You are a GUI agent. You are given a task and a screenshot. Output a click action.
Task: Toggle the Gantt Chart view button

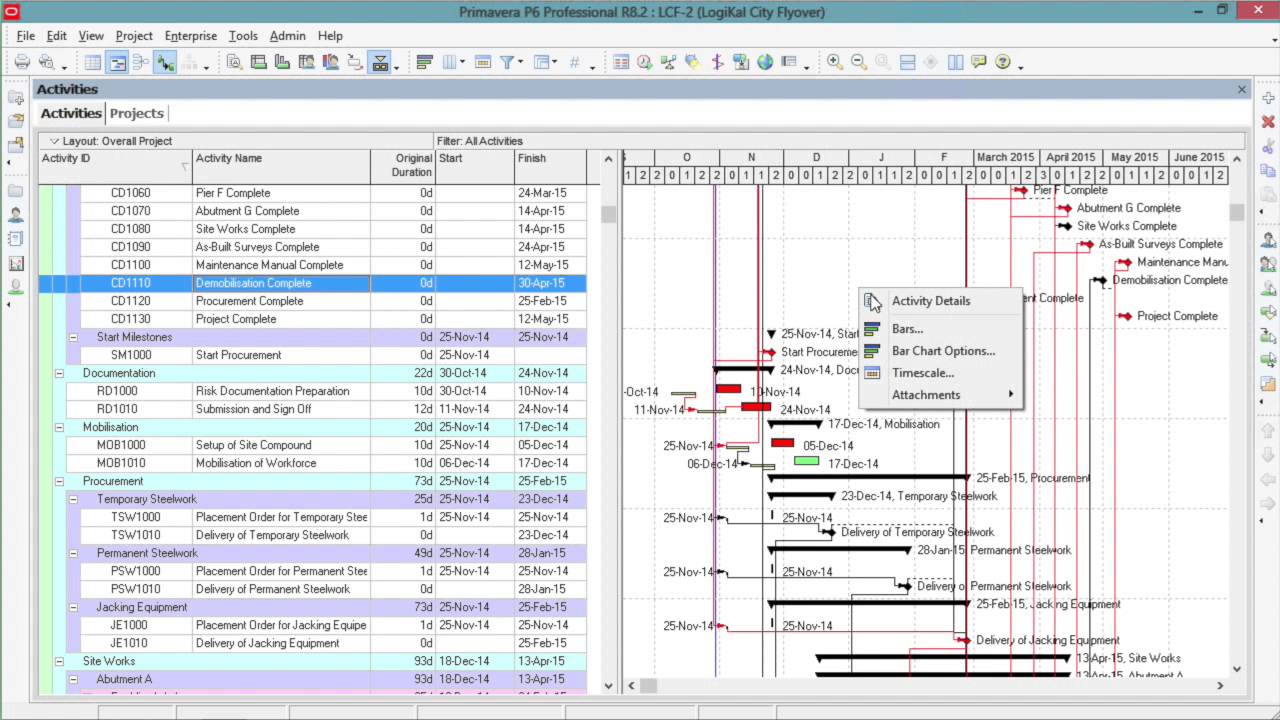117,62
